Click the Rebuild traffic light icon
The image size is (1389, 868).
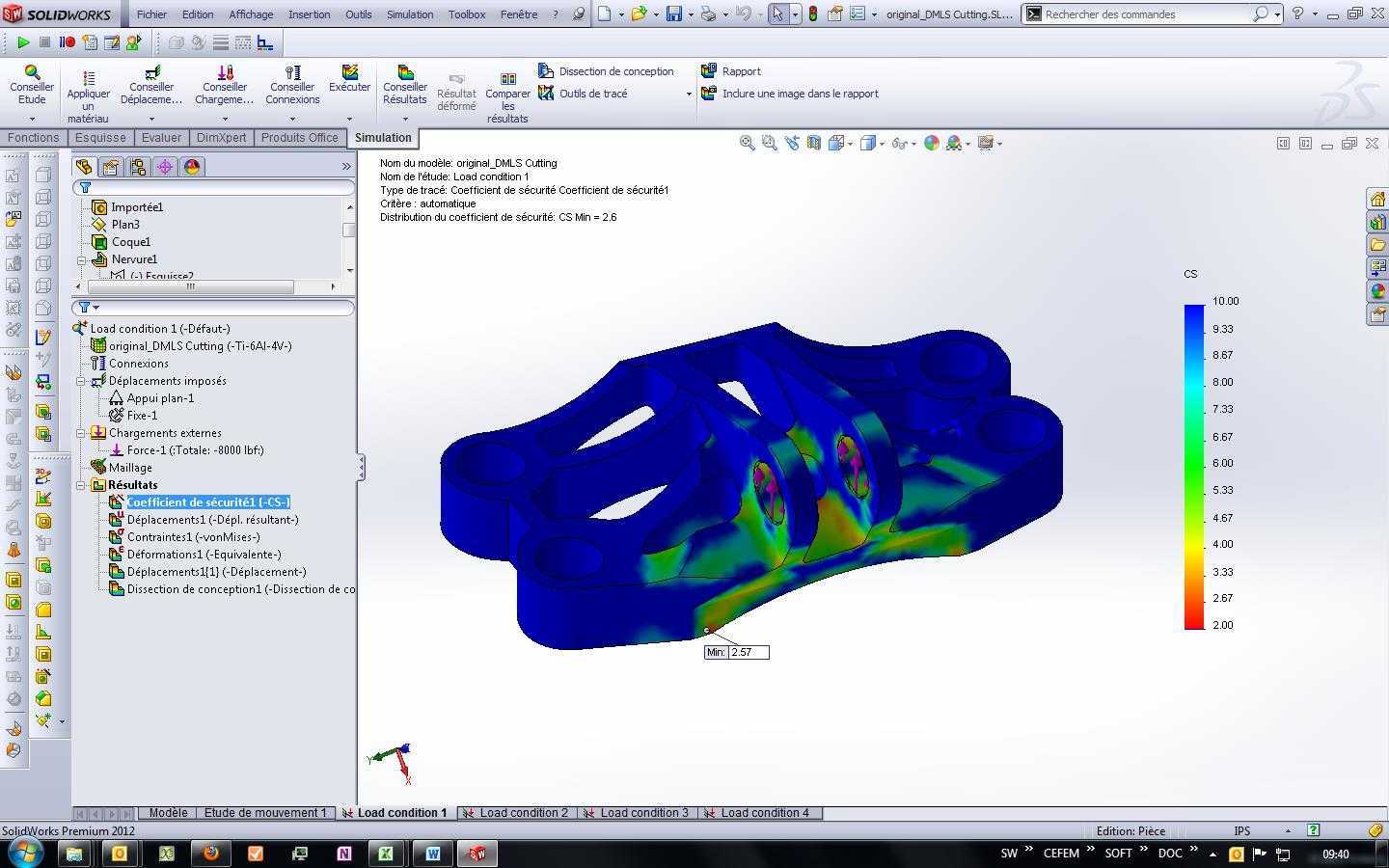tap(812, 14)
